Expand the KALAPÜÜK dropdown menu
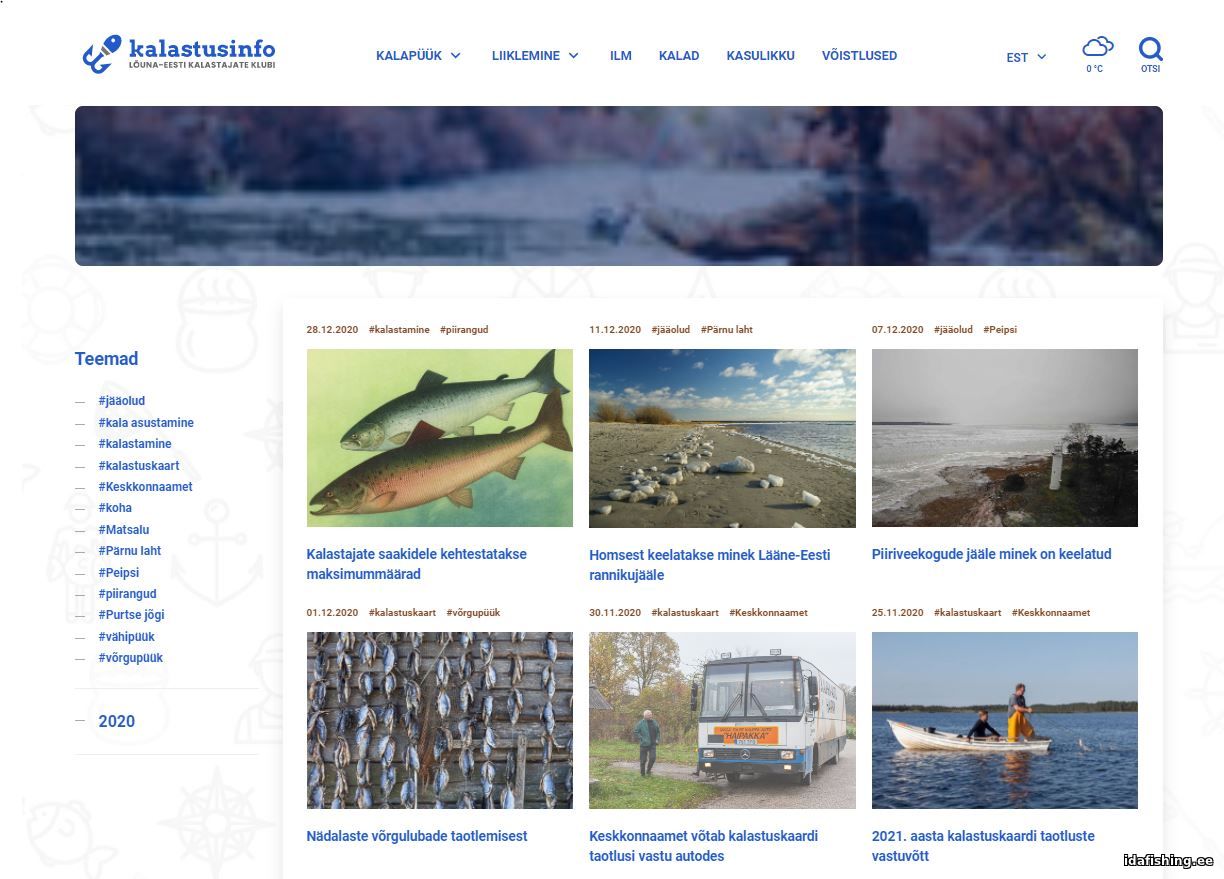This screenshot has width=1224, height=879. click(x=418, y=56)
